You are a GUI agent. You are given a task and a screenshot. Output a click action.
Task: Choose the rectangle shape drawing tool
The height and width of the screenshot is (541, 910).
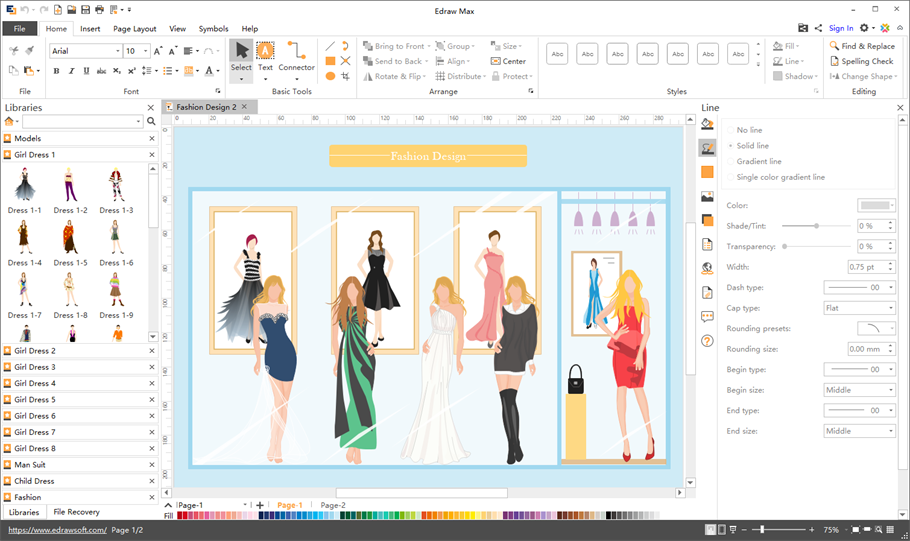point(330,61)
